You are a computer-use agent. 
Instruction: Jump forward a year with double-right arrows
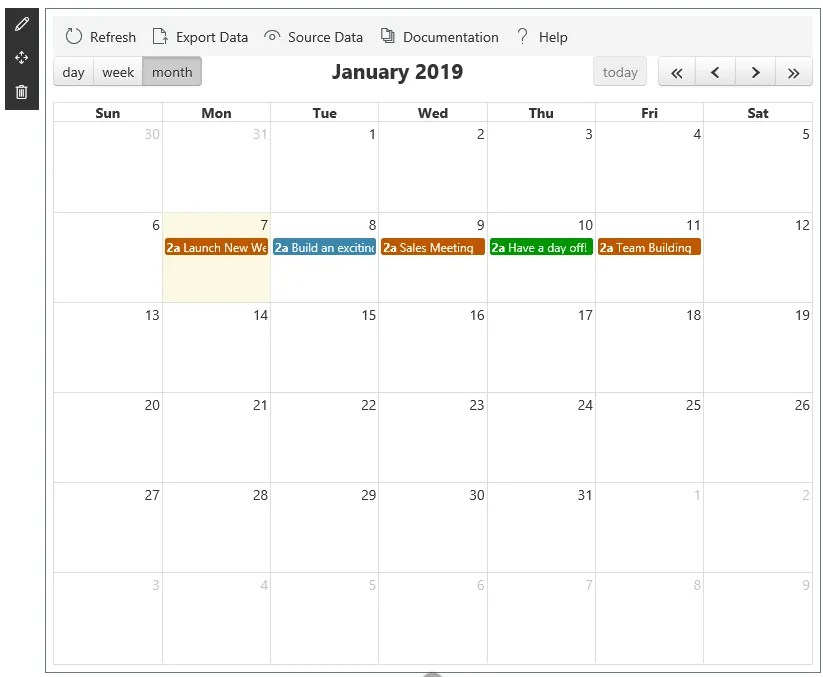coord(794,72)
